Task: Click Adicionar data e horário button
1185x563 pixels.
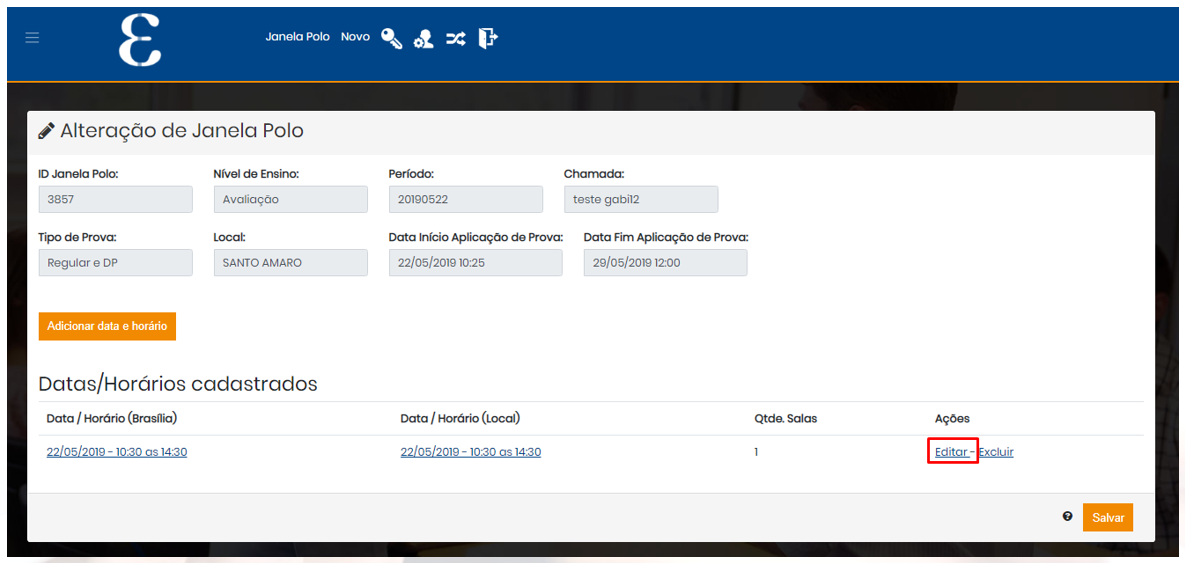Action: click(107, 326)
